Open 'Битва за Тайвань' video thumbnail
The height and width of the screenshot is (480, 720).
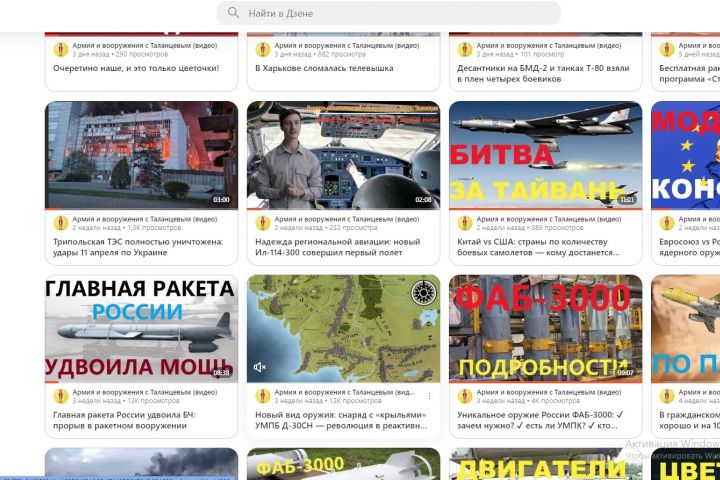point(546,155)
